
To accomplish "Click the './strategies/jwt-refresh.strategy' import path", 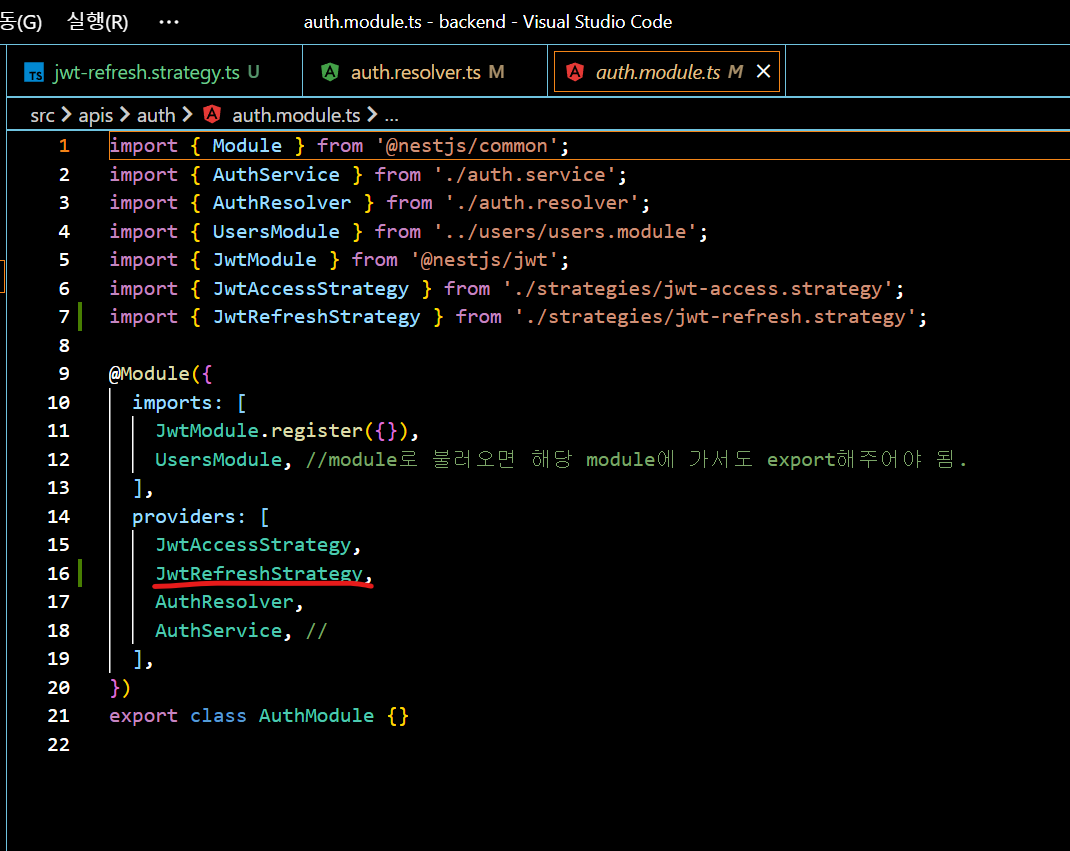I will 716,317.
